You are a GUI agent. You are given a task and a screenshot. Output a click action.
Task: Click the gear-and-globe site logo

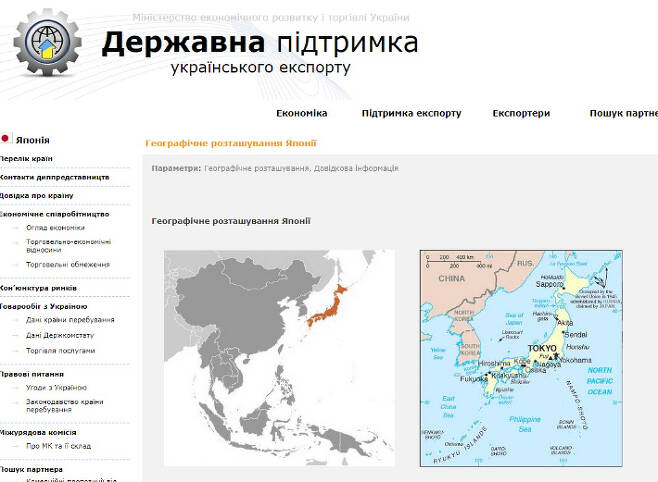(47, 42)
